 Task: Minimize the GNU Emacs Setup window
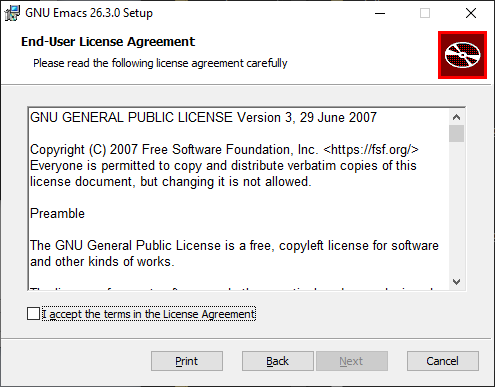380,13
